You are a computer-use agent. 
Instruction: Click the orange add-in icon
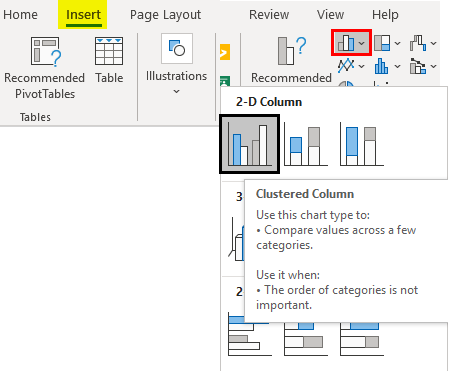coord(225,52)
